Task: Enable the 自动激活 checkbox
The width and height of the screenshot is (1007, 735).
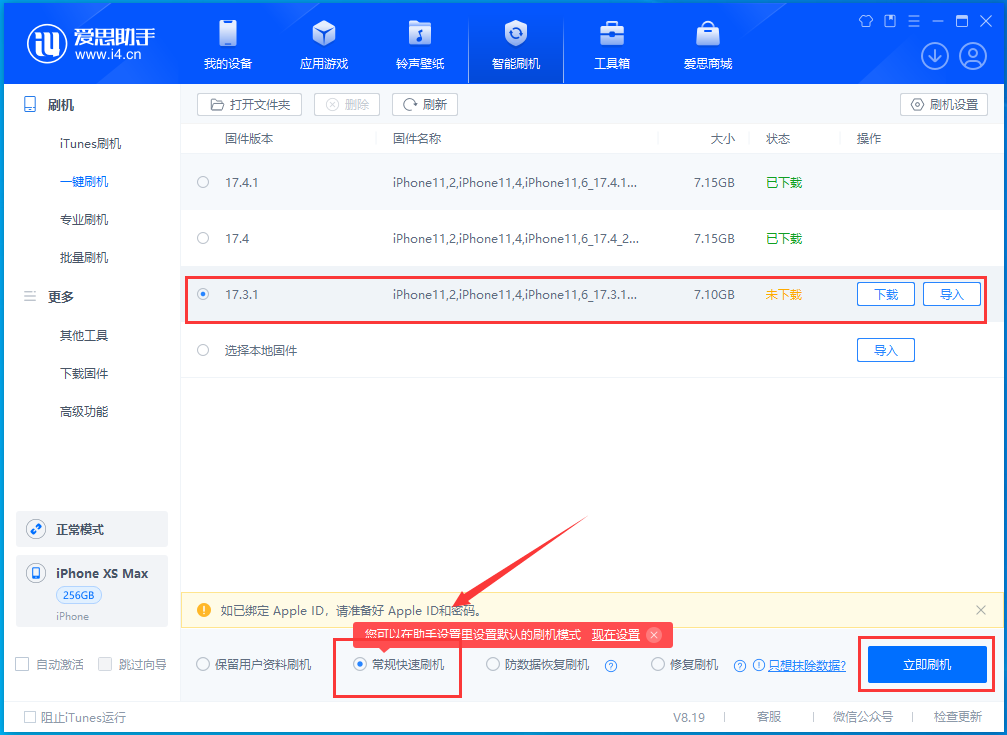Action: tap(21, 663)
